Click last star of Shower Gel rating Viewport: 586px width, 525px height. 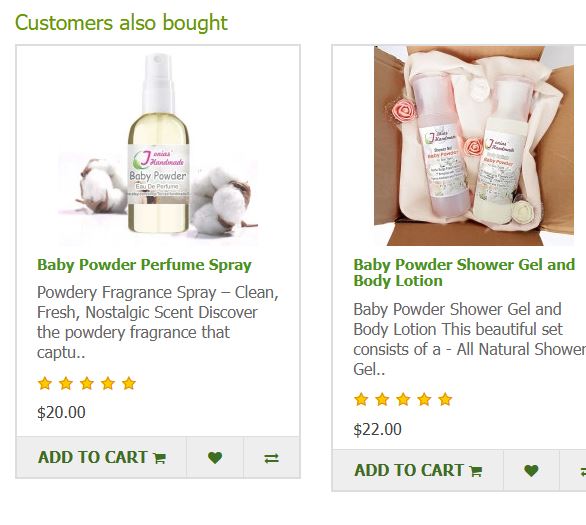(x=445, y=399)
